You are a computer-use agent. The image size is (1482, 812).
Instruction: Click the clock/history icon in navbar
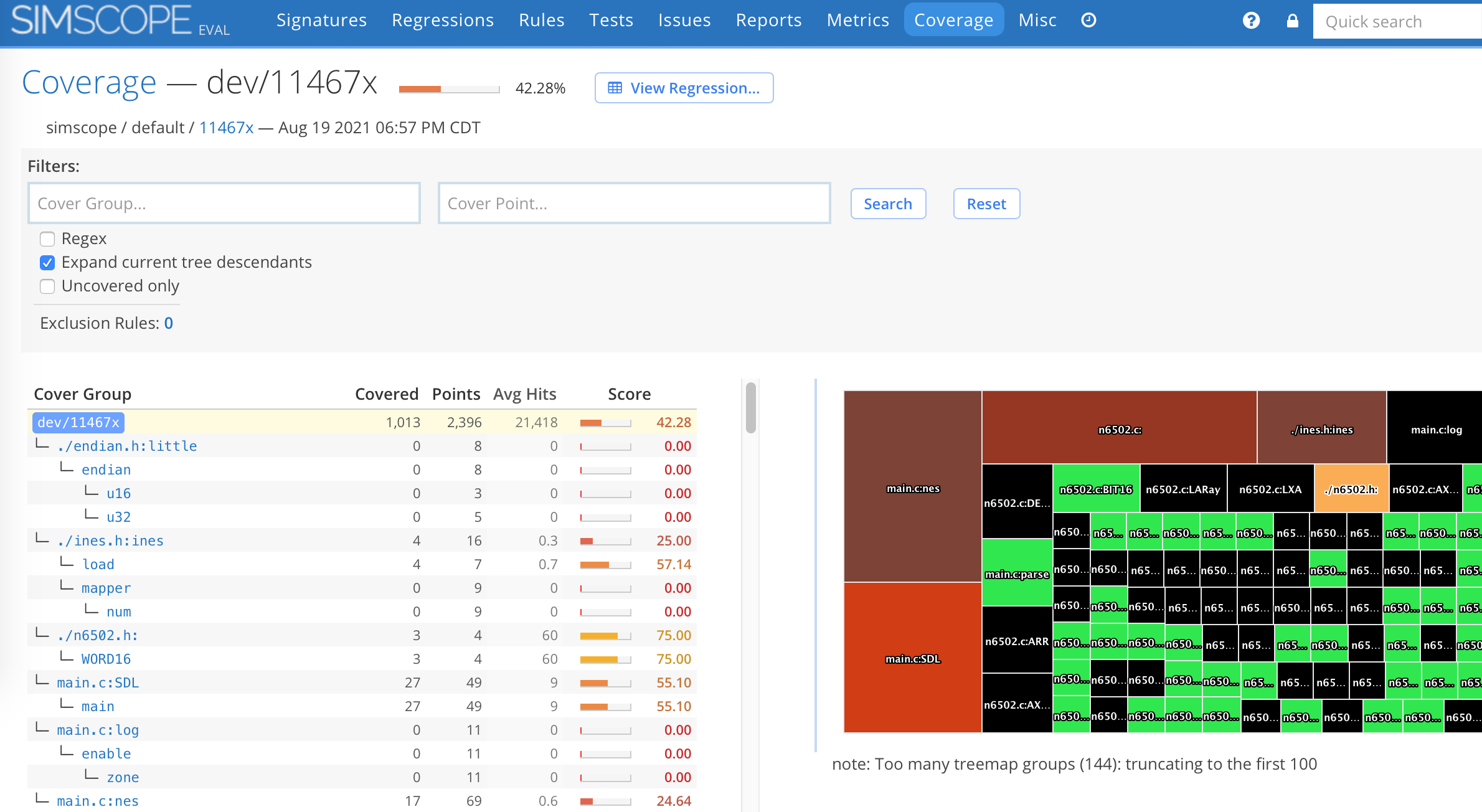click(x=1089, y=20)
